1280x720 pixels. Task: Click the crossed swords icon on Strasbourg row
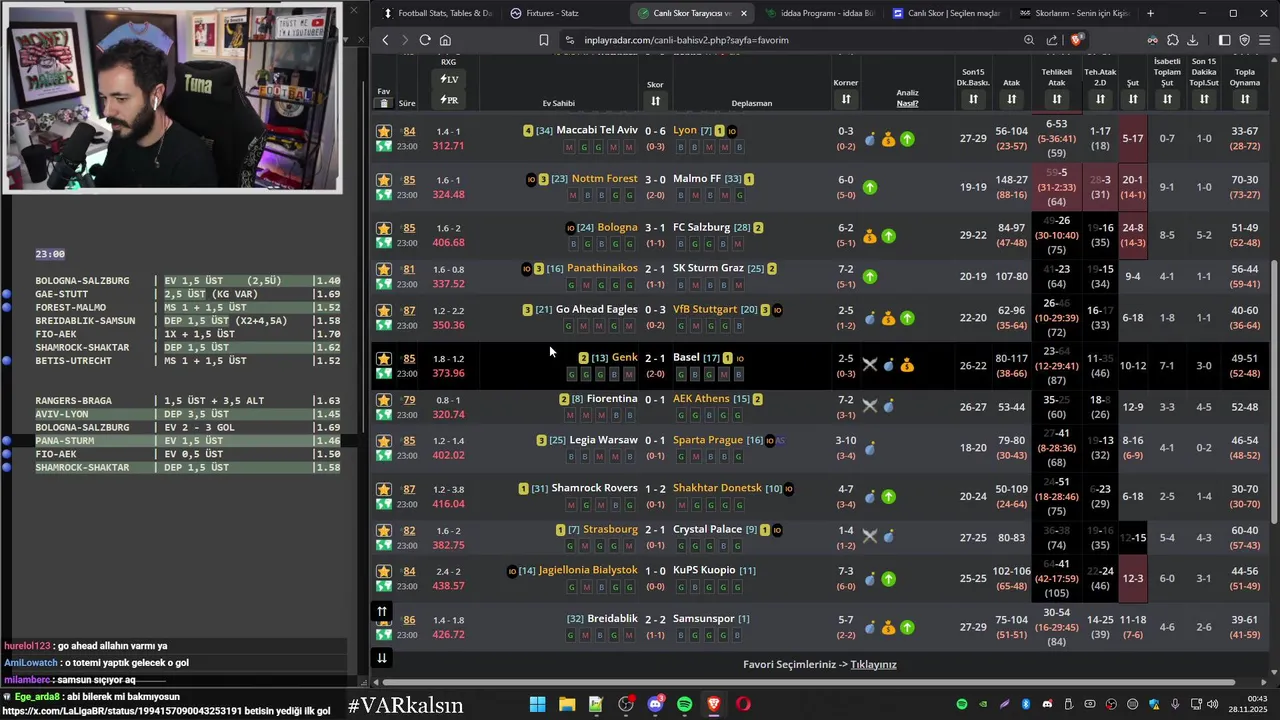click(x=870, y=537)
